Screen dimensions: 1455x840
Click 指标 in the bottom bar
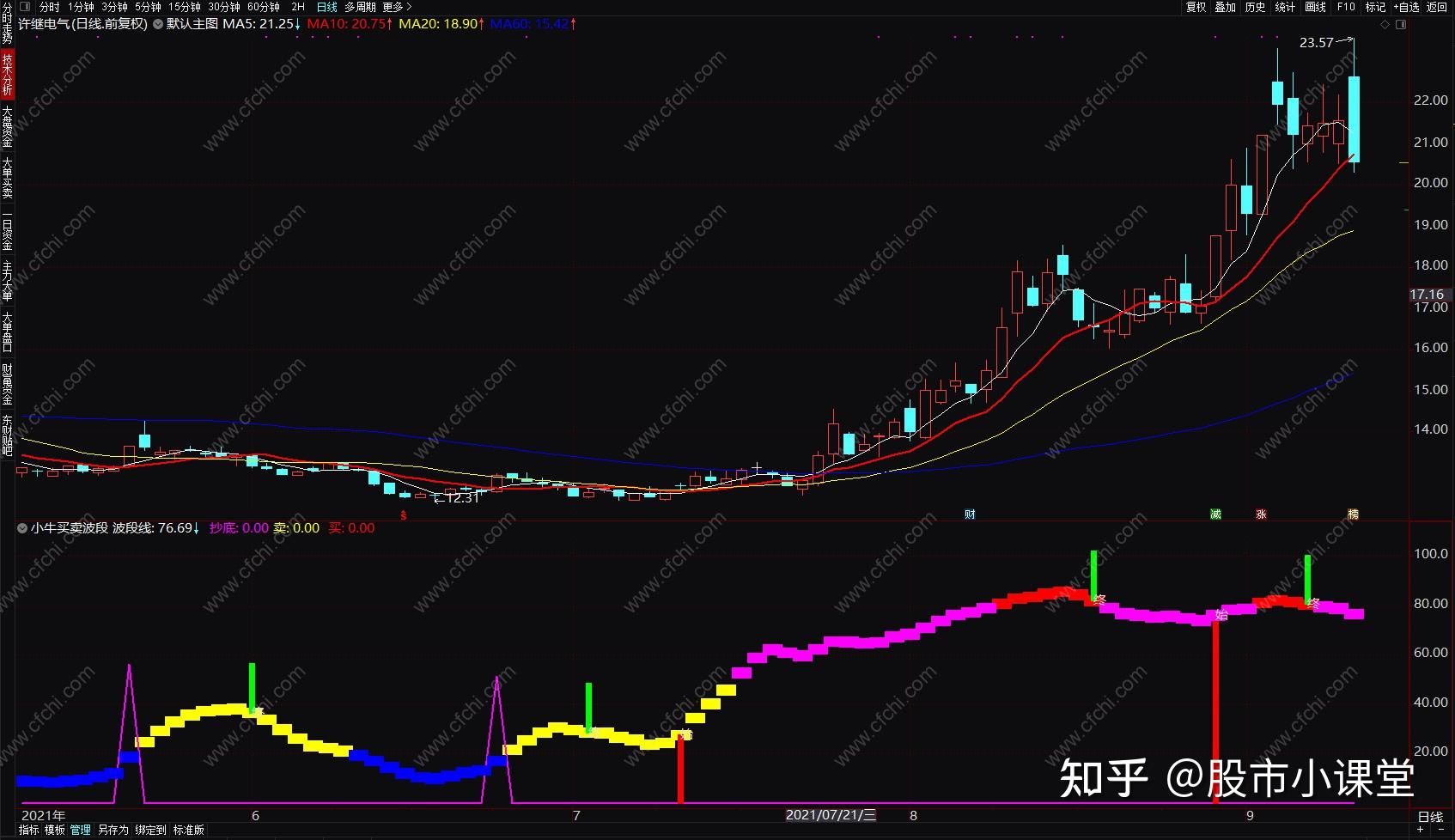(29, 830)
